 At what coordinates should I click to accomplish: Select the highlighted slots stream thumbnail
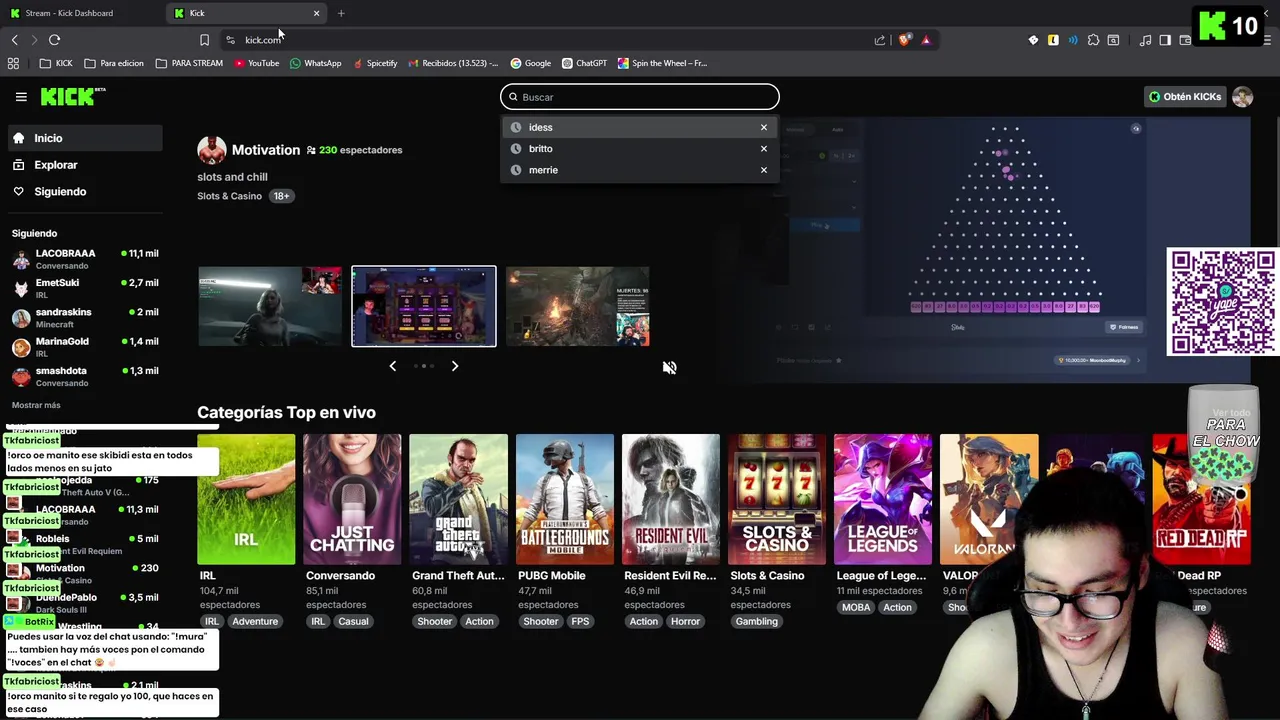pos(424,306)
